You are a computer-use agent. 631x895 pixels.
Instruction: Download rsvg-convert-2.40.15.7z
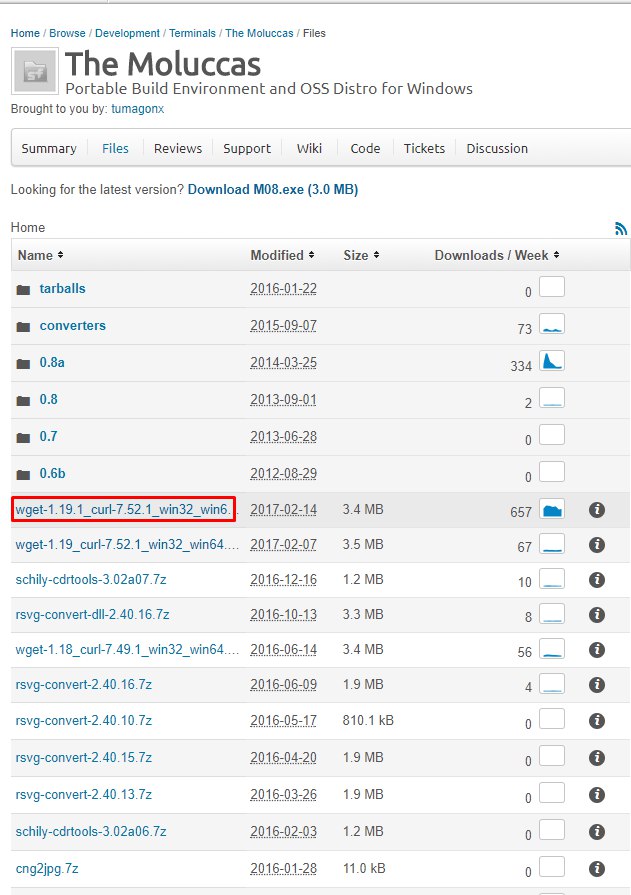(x=84, y=757)
